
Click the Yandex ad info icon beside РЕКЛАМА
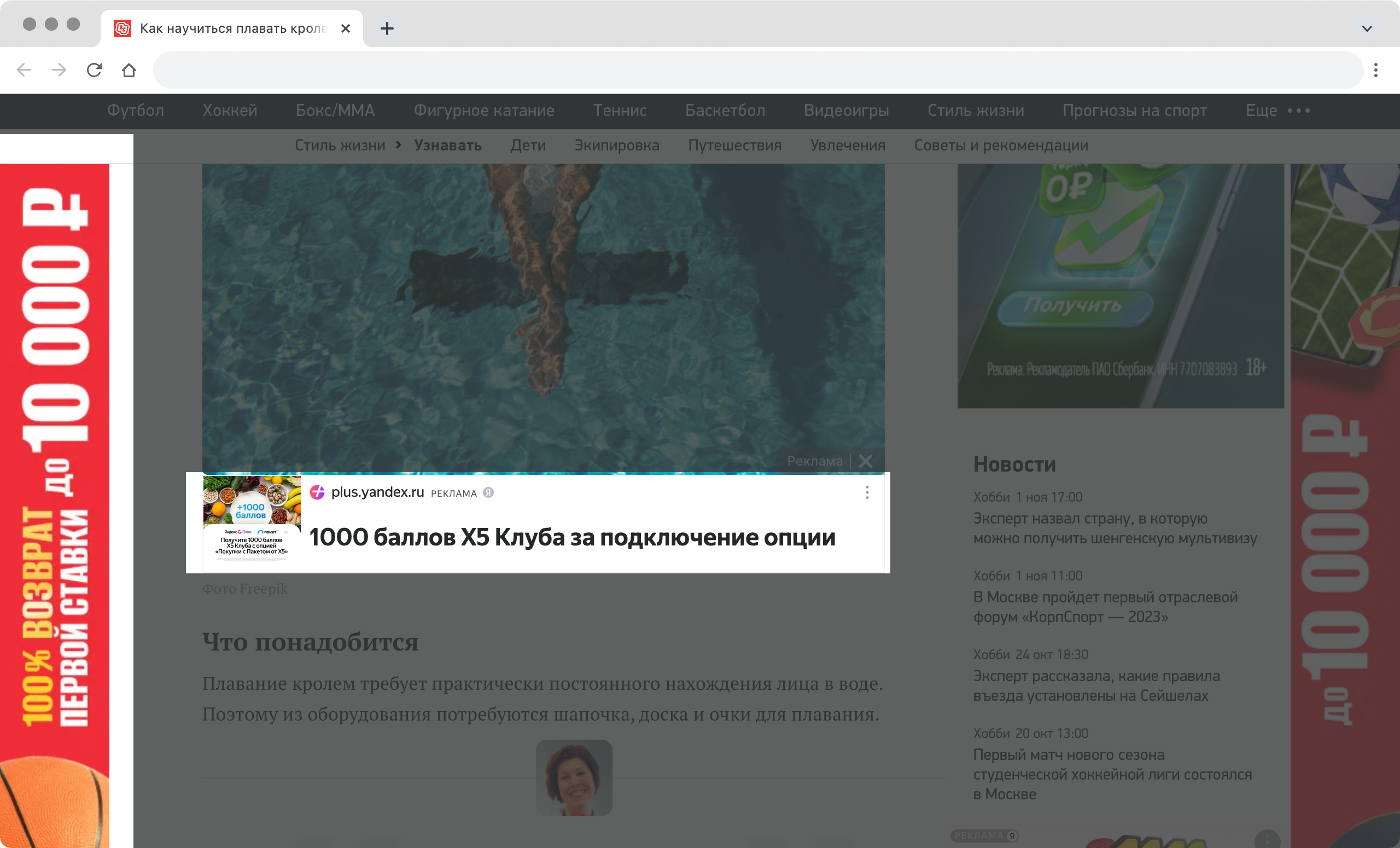tap(488, 493)
